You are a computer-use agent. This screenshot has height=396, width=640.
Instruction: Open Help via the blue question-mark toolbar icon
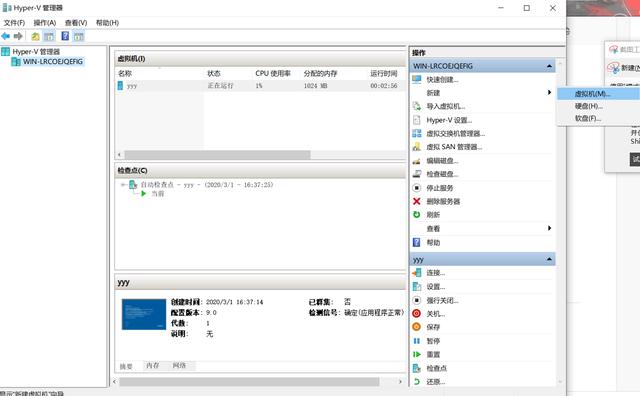[65, 36]
